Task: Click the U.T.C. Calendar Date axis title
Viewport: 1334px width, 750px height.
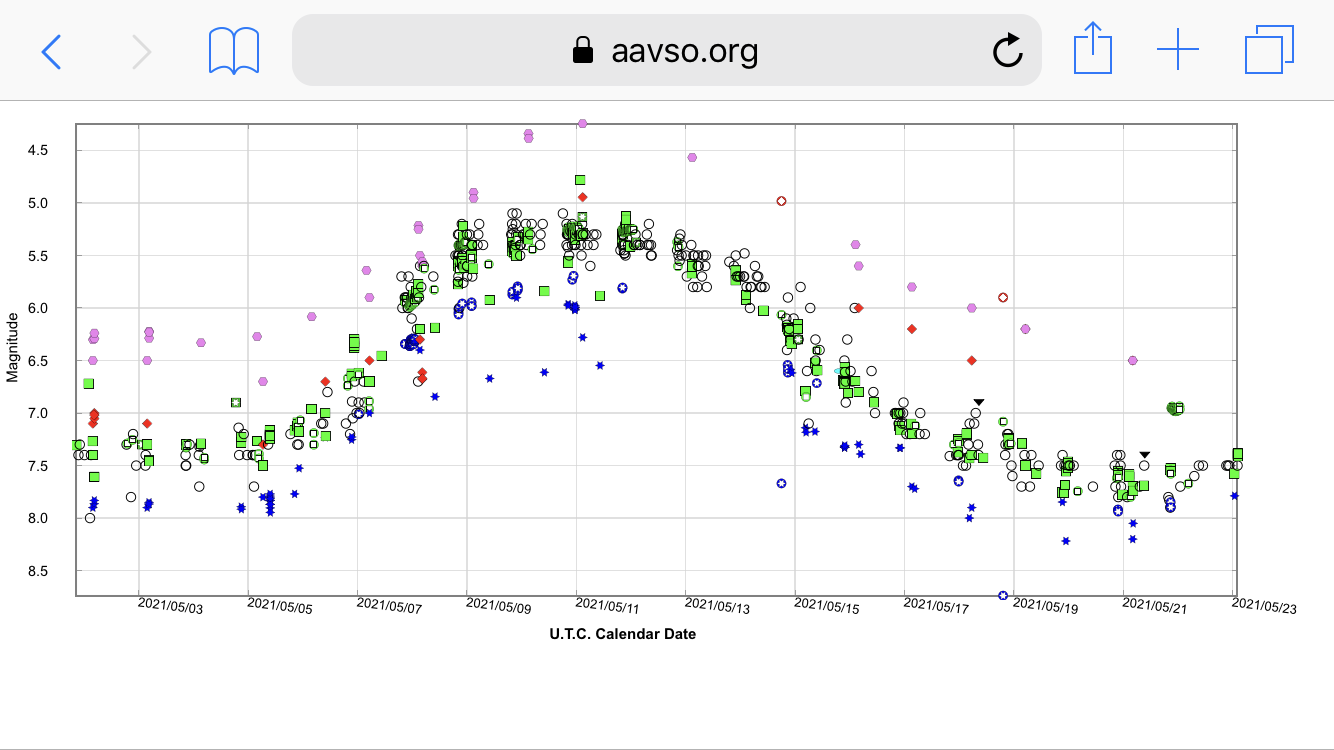Action: pos(623,634)
